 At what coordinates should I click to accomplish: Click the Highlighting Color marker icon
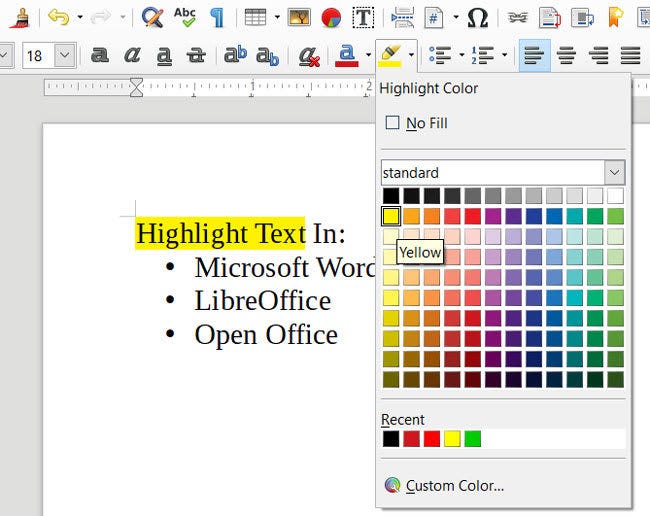tap(390, 56)
